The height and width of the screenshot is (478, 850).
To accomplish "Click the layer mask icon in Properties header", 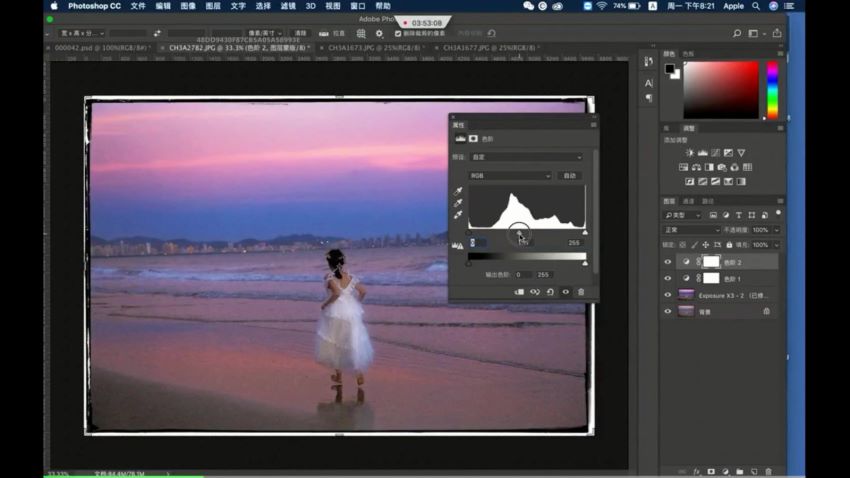I will point(473,139).
